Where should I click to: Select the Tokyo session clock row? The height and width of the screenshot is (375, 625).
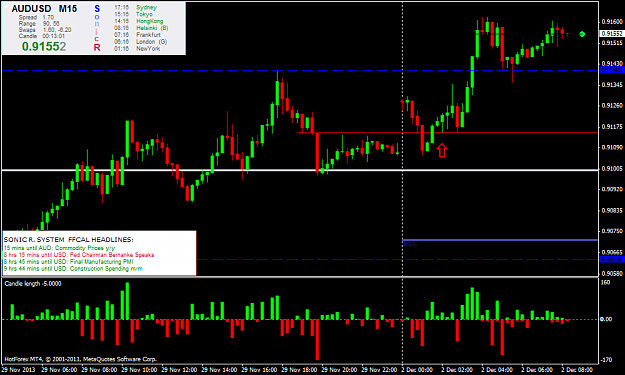(134, 14)
